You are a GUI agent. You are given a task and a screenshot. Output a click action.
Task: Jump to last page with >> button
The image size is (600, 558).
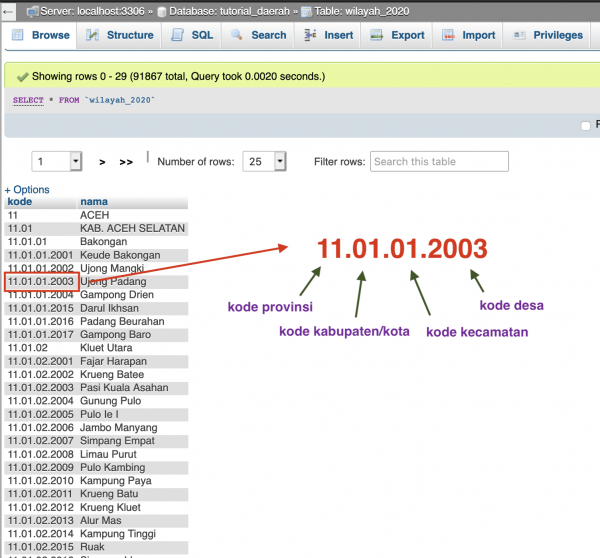pos(126,162)
